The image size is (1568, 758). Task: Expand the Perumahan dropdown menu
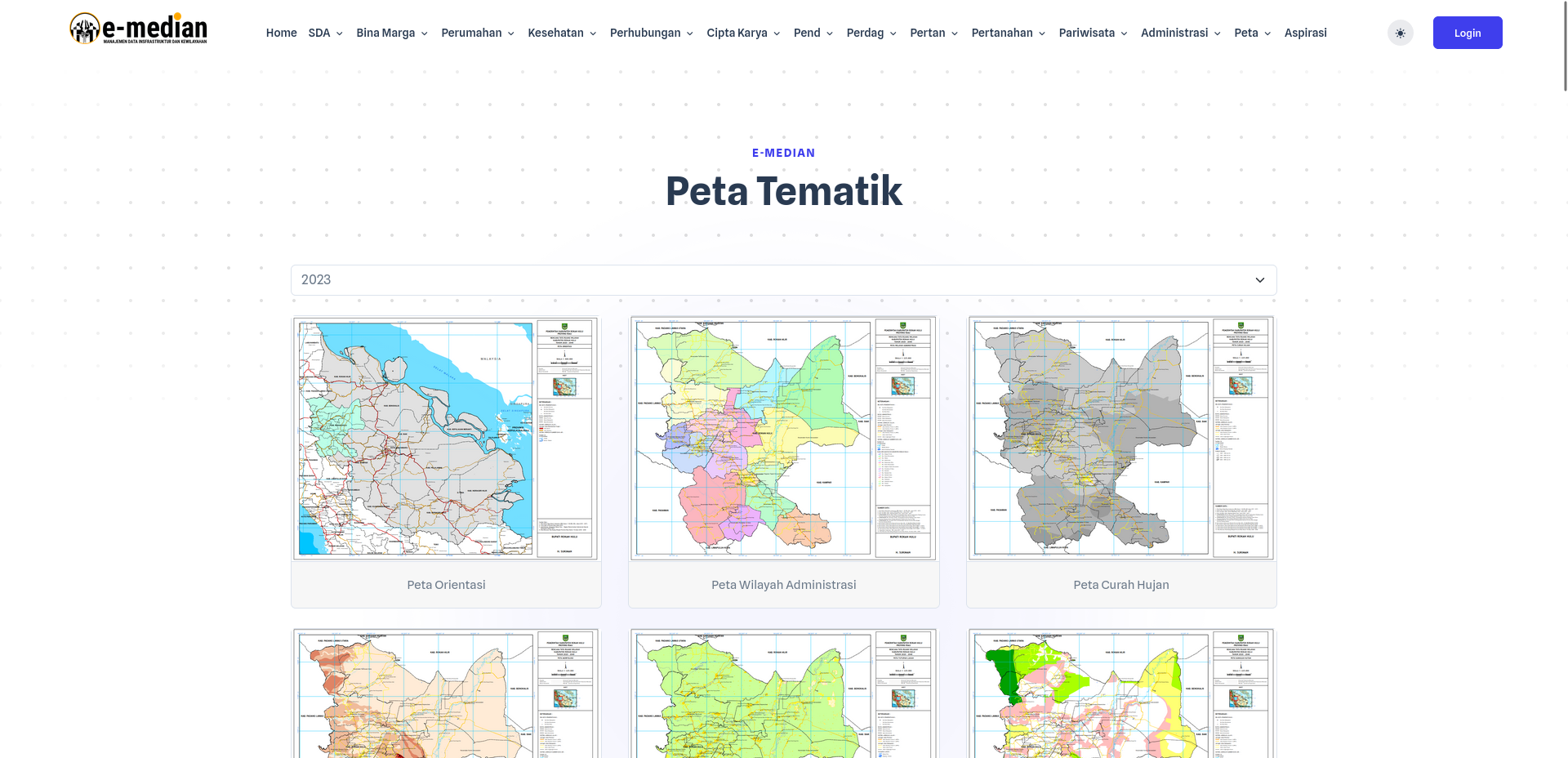tap(478, 33)
